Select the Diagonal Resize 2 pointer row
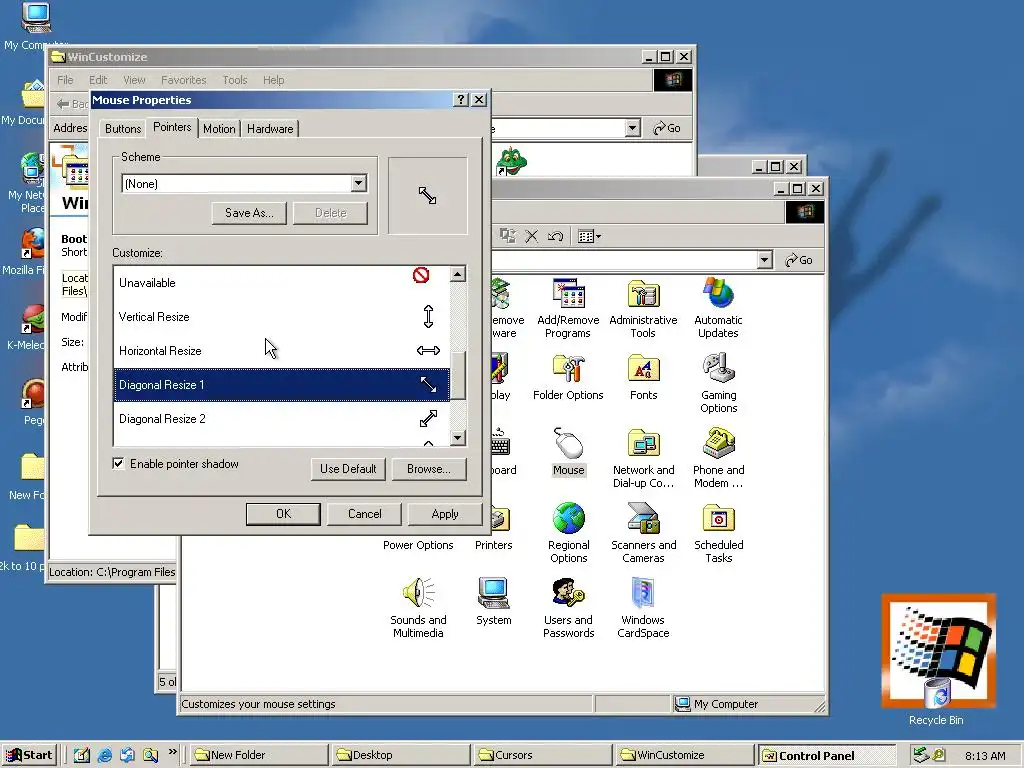The width and height of the screenshot is (1024, 768). click(281, 419)
